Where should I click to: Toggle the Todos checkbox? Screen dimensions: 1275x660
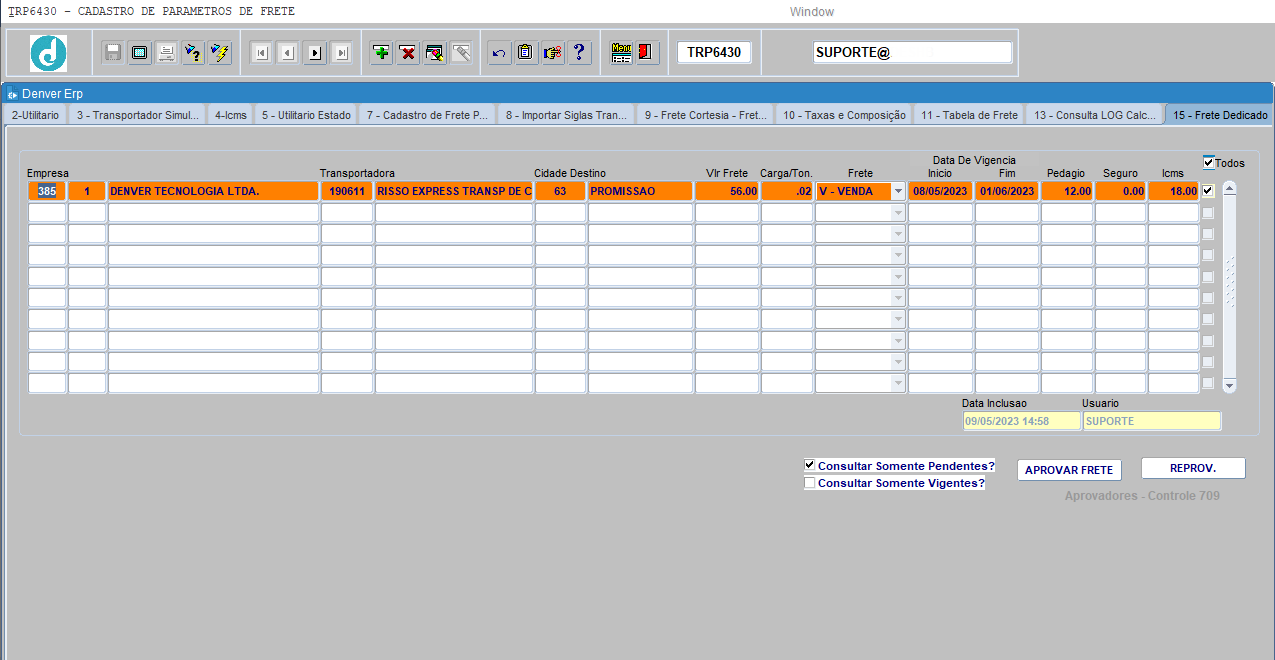(x=1209, y=162)
